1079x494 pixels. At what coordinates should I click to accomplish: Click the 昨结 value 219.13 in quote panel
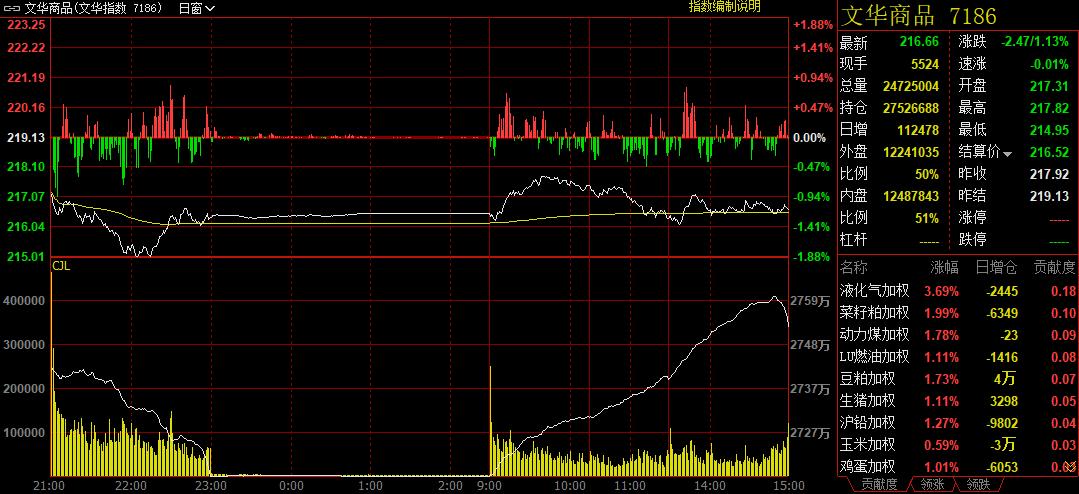[x=1049, y=195]
